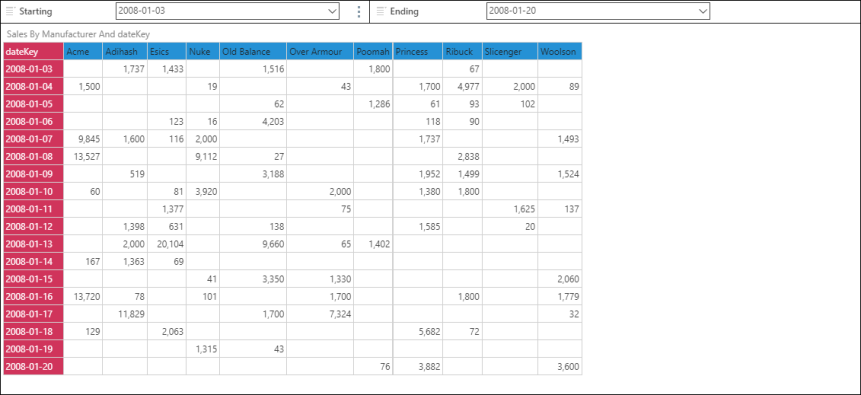Select the 4,203 Old Balance cell
Screen dimensions: 861x395
coord(253,121)
